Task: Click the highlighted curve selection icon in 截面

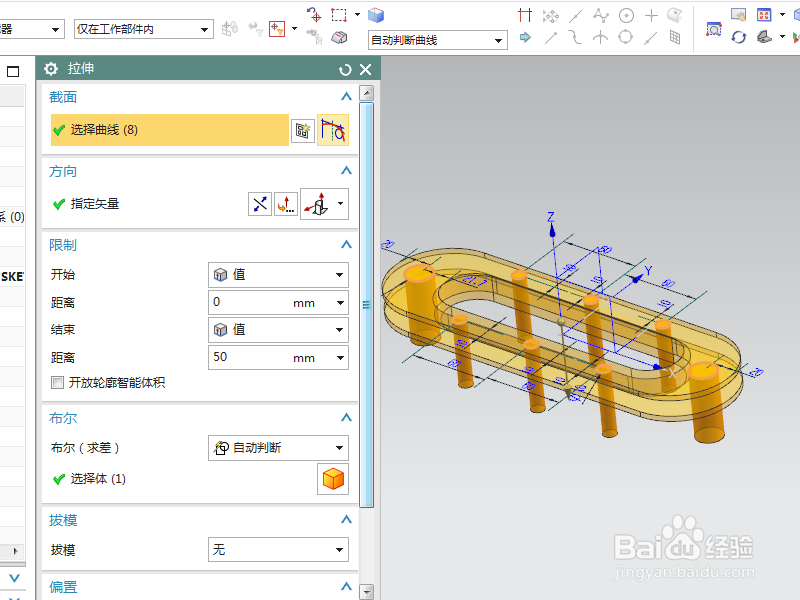Action: pyautogui.click(x=333, y=131)
